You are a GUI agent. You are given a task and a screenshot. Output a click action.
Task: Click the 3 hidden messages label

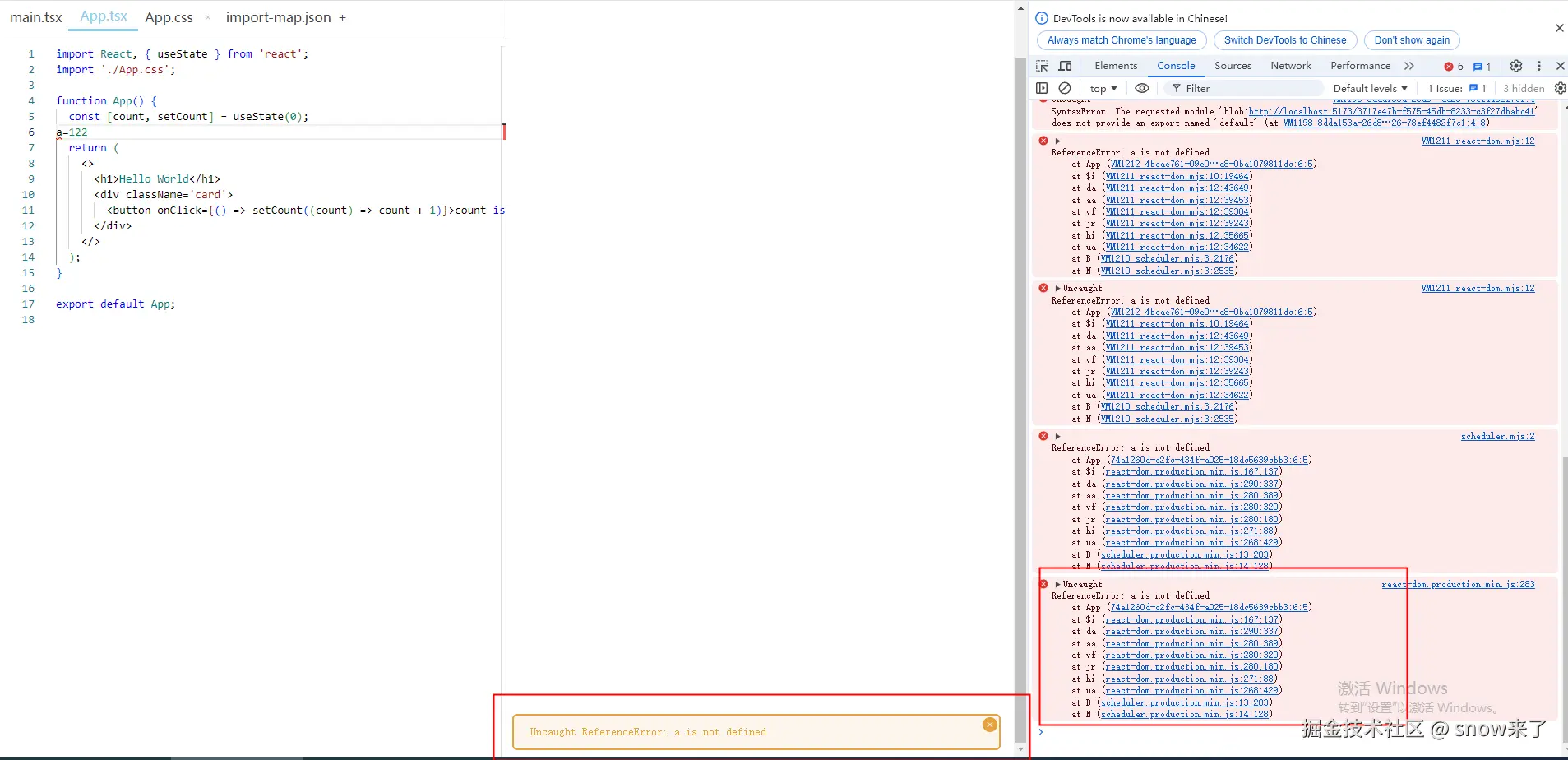click(1523, 88)
